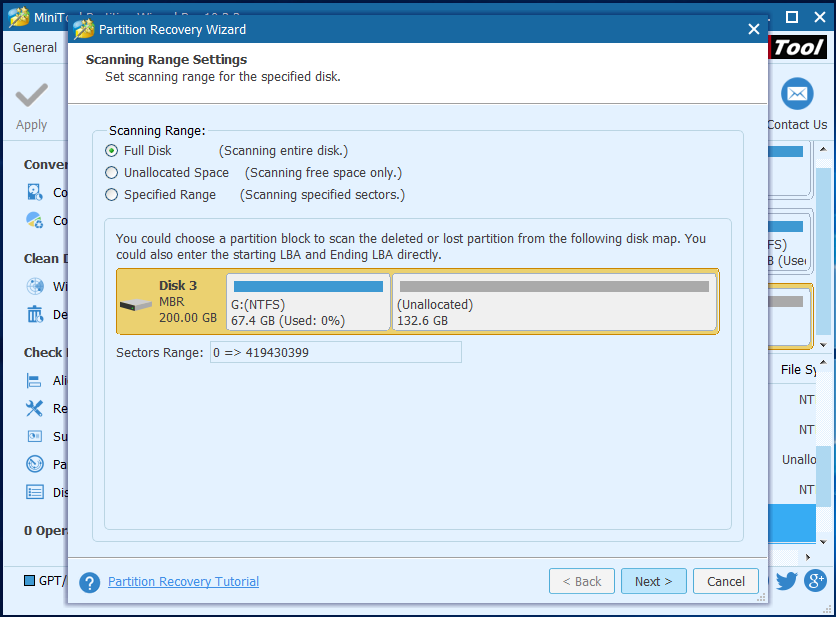This screenshot has width=836, height=617.
Task: Click the disk map panel scroll-down arrow
Action: coord(823,345)
